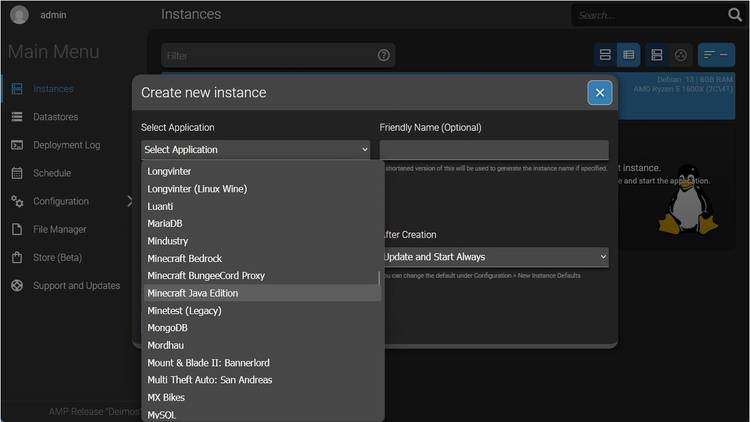Viewport: 750px width, 422px height.
Task: Choose Longvinter from the application list
Action: (x=262, y=171)
